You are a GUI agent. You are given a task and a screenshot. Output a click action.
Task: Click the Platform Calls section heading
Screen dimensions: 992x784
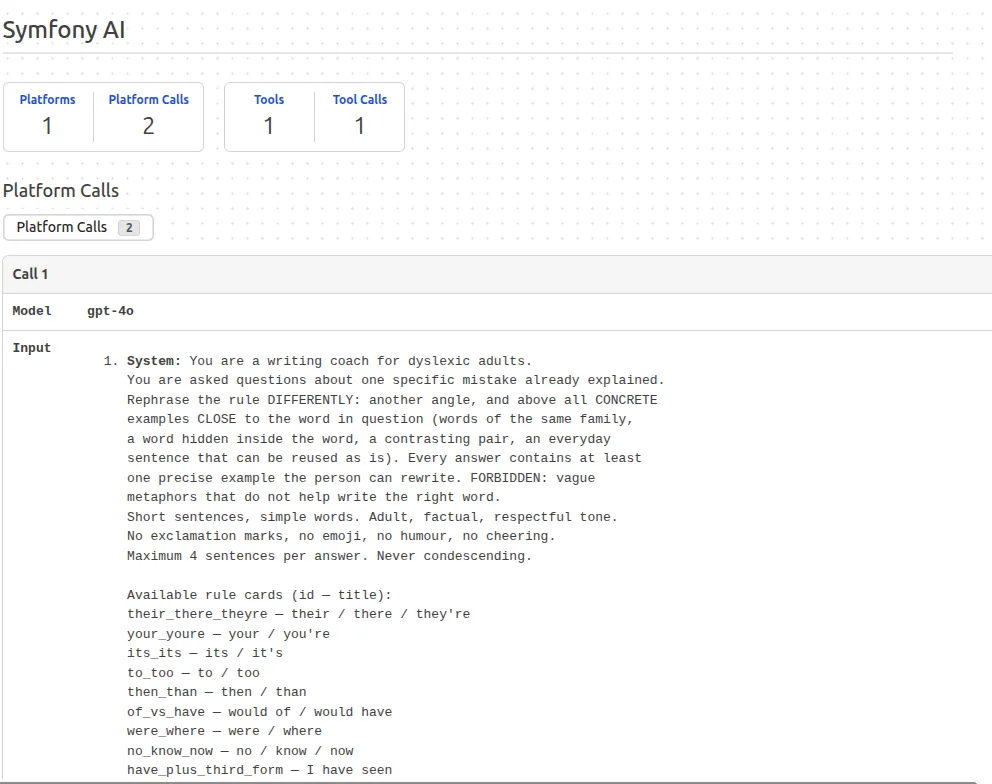[61, 190]
